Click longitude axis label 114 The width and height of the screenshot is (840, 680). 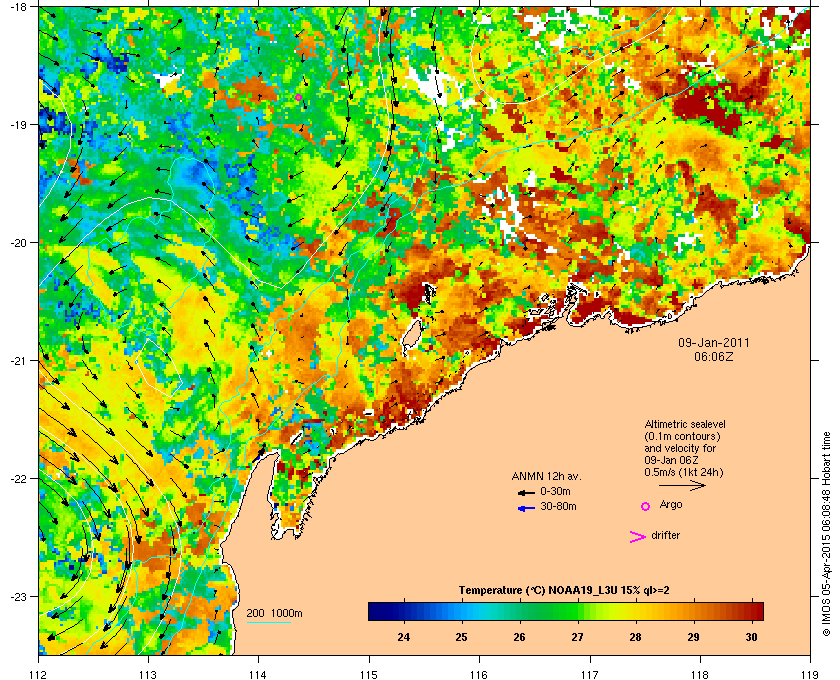click(x=258, y=674)
